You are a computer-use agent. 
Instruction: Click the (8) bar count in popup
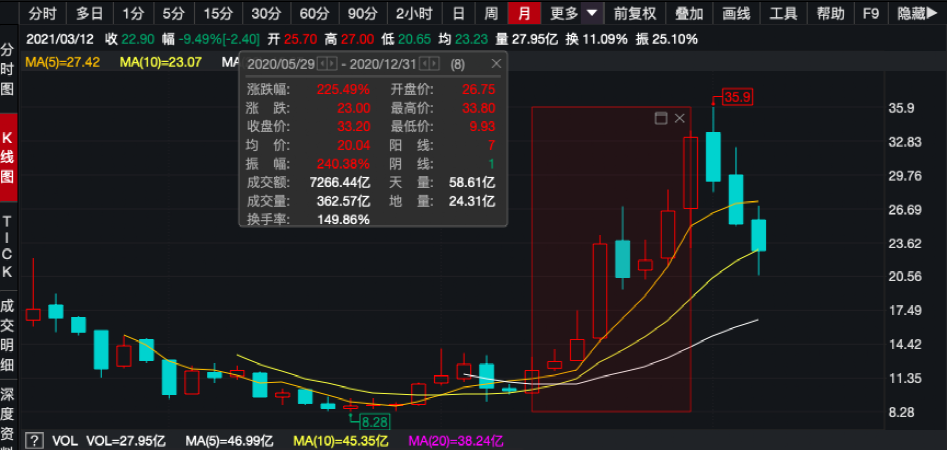[458, 63]
